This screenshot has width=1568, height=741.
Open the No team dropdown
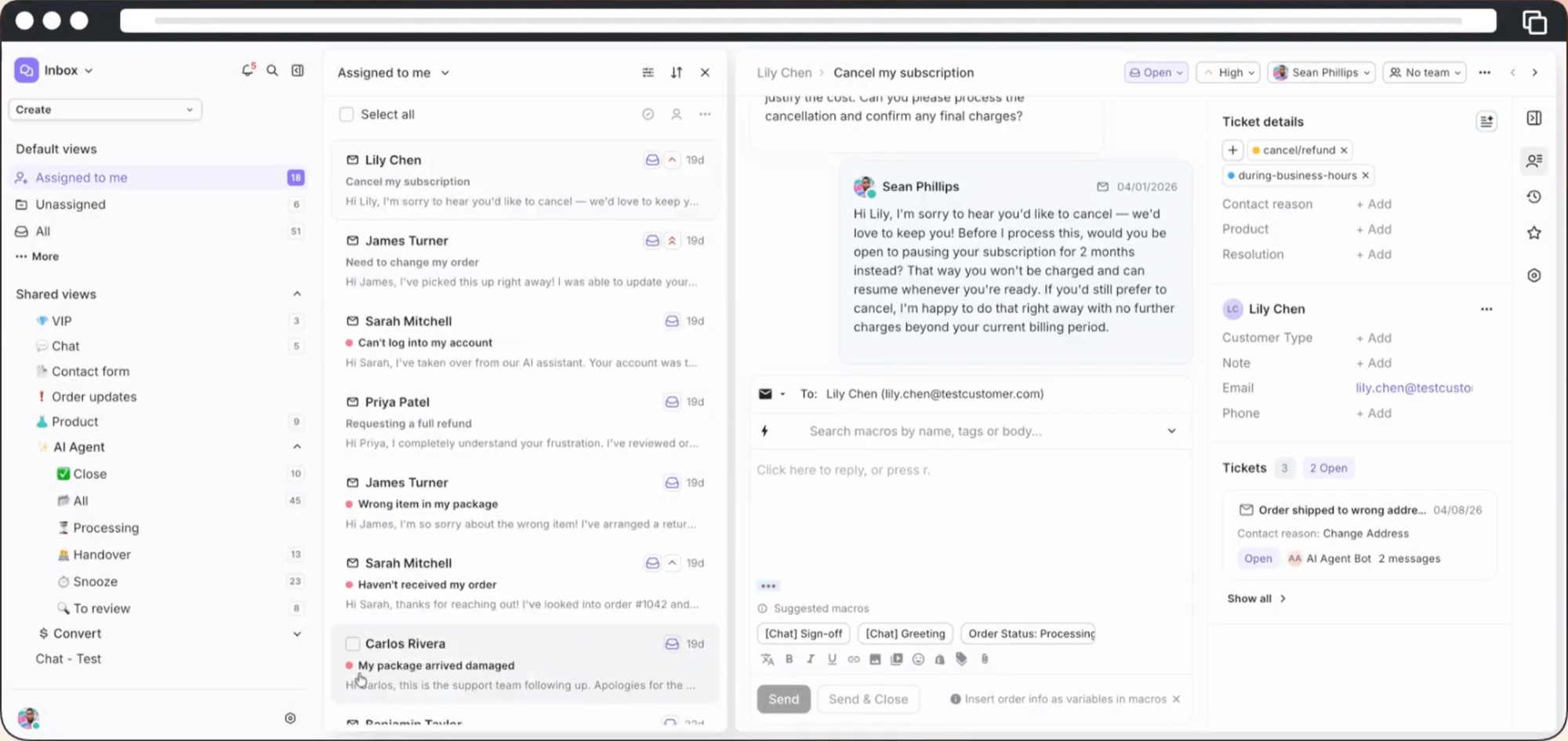(x=1425, y=73)
